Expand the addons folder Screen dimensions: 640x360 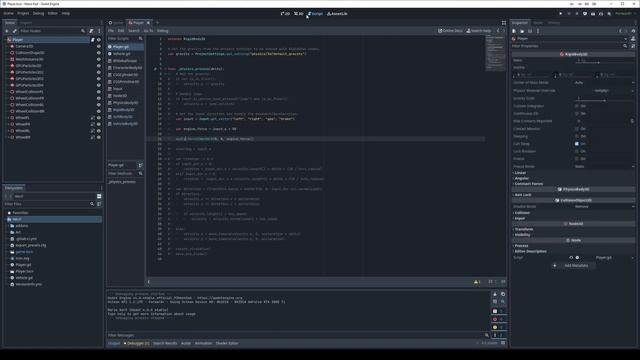pos(9,226)
